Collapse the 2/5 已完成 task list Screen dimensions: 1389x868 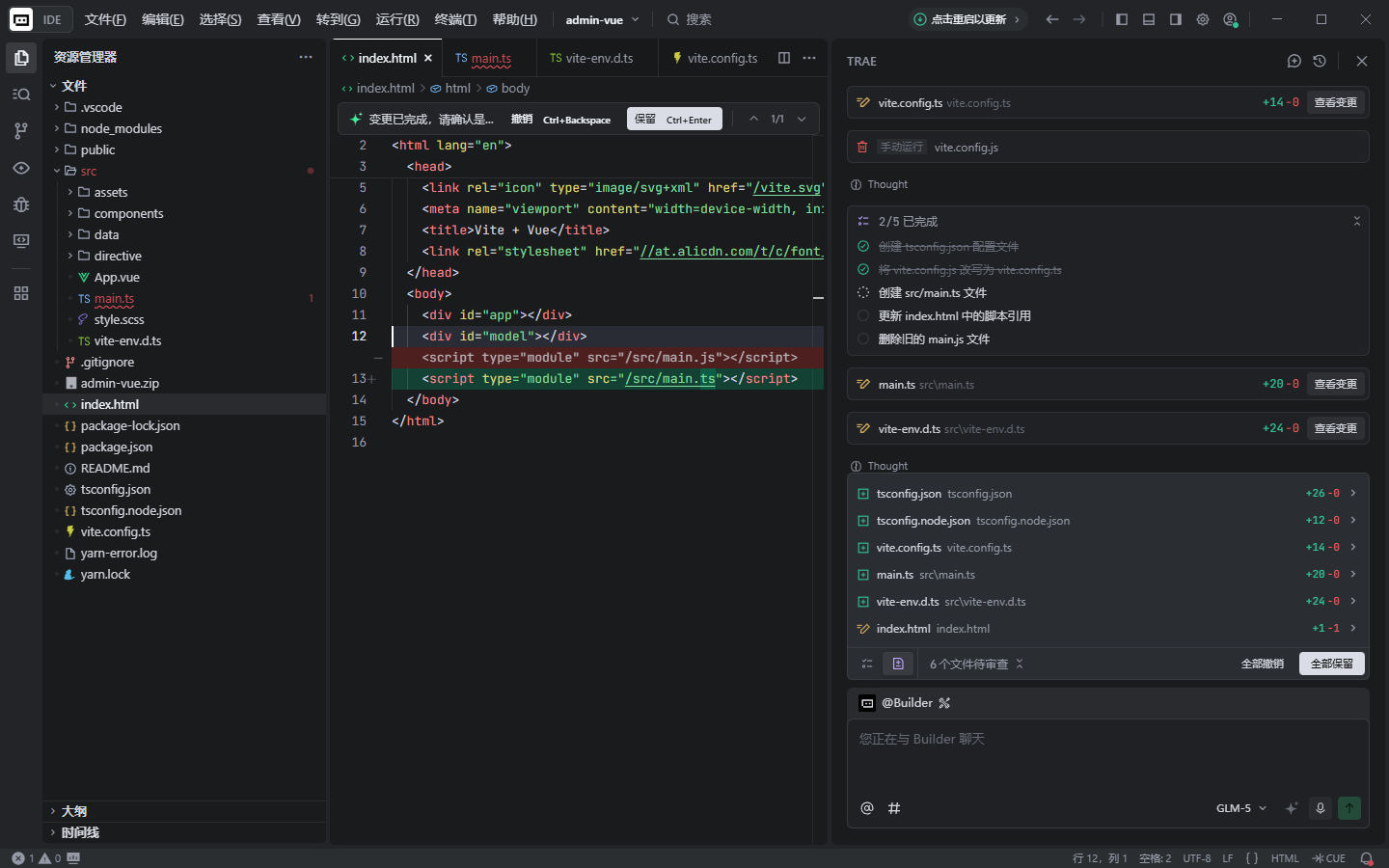coord(1356,221)
